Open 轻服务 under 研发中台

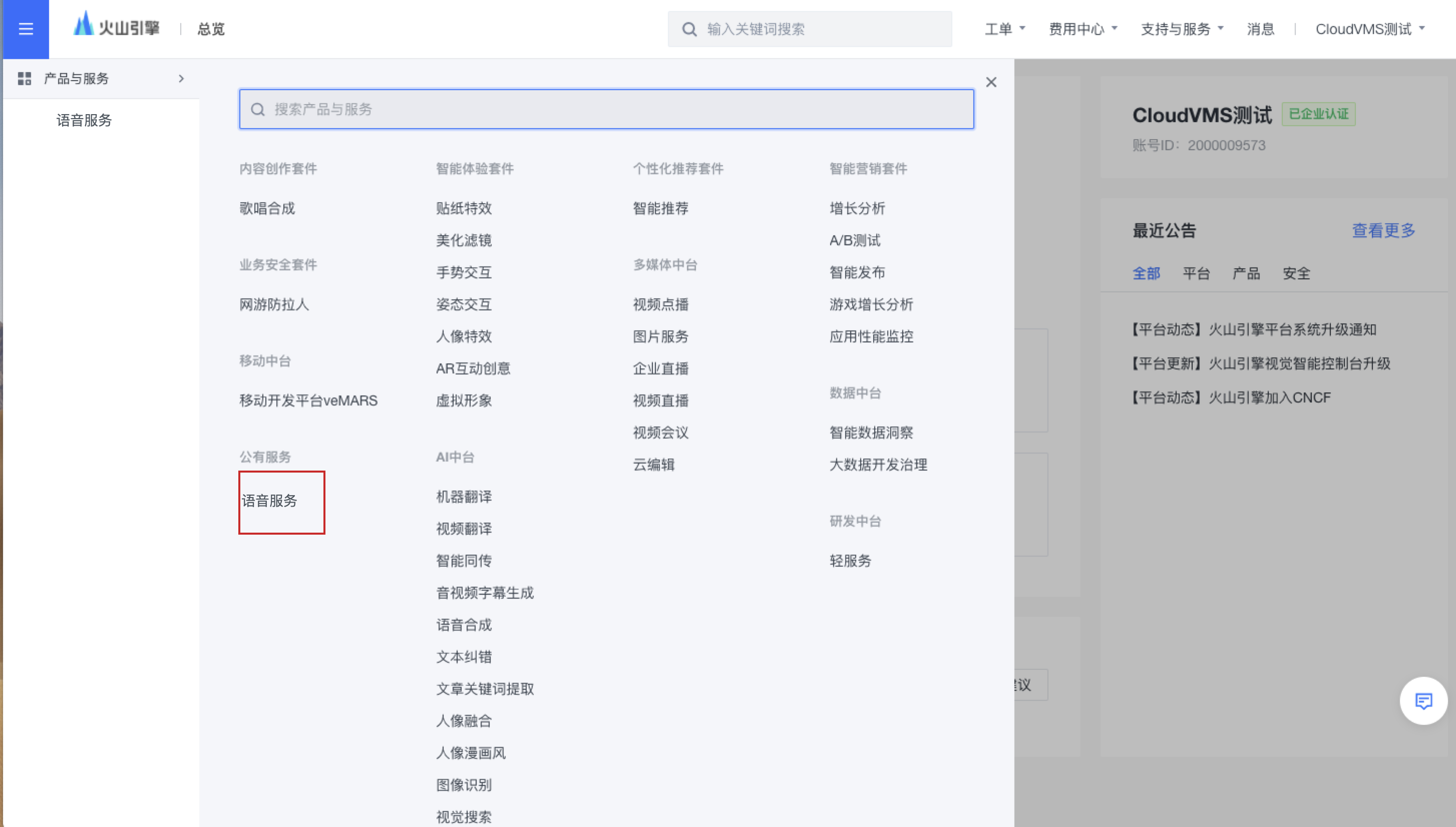(x=851, y=561)
